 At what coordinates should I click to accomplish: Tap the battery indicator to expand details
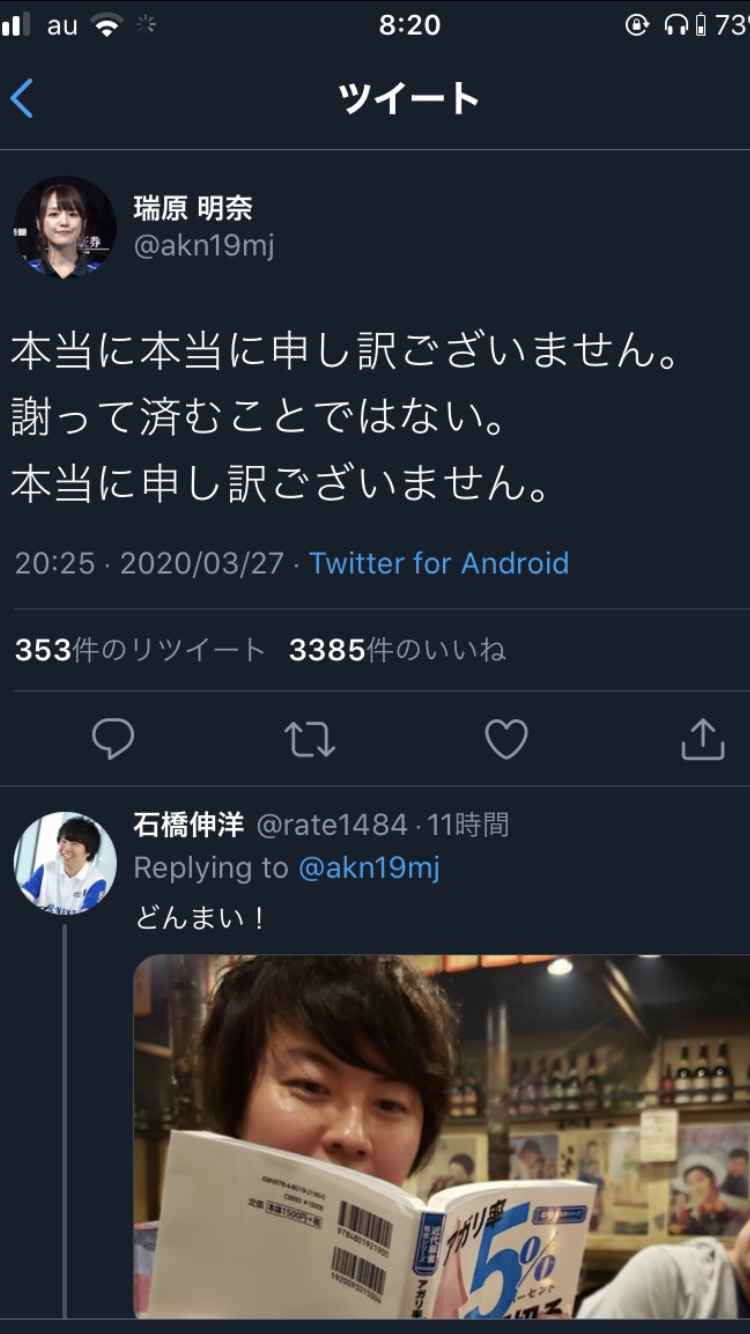point(700,25)
